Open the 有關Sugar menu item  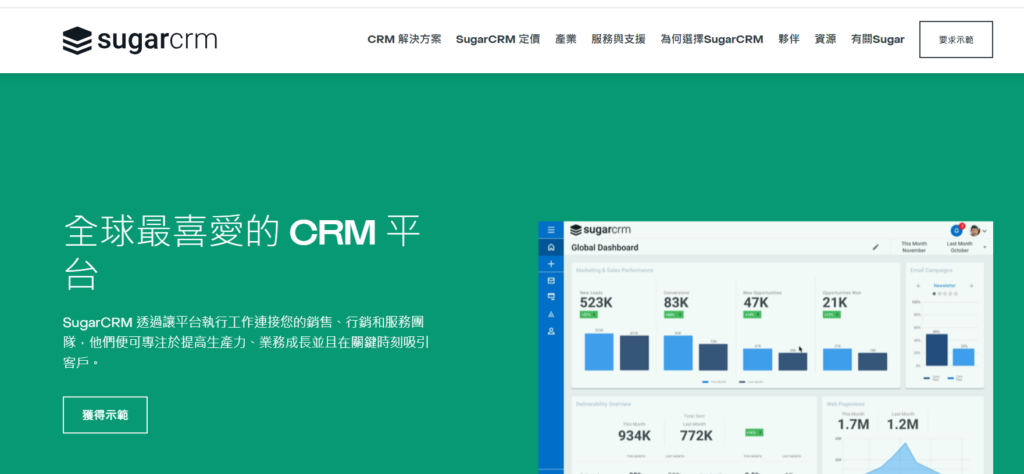point(878,39)
